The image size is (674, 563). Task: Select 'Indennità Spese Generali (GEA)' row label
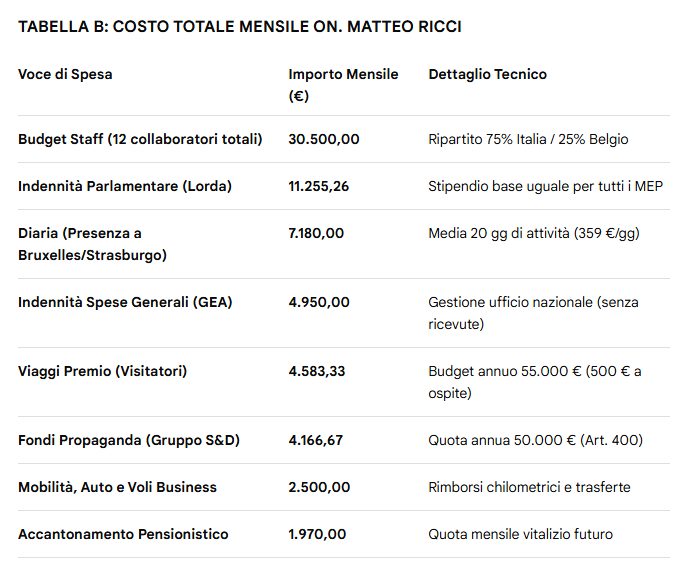pyautogui.click(x=125, y=302)
